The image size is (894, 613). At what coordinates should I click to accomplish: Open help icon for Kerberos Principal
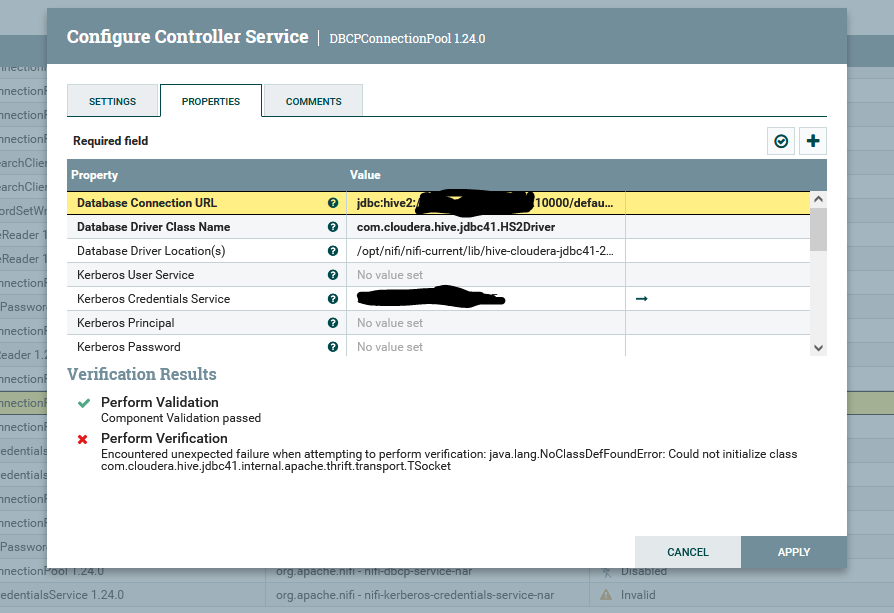333,323
